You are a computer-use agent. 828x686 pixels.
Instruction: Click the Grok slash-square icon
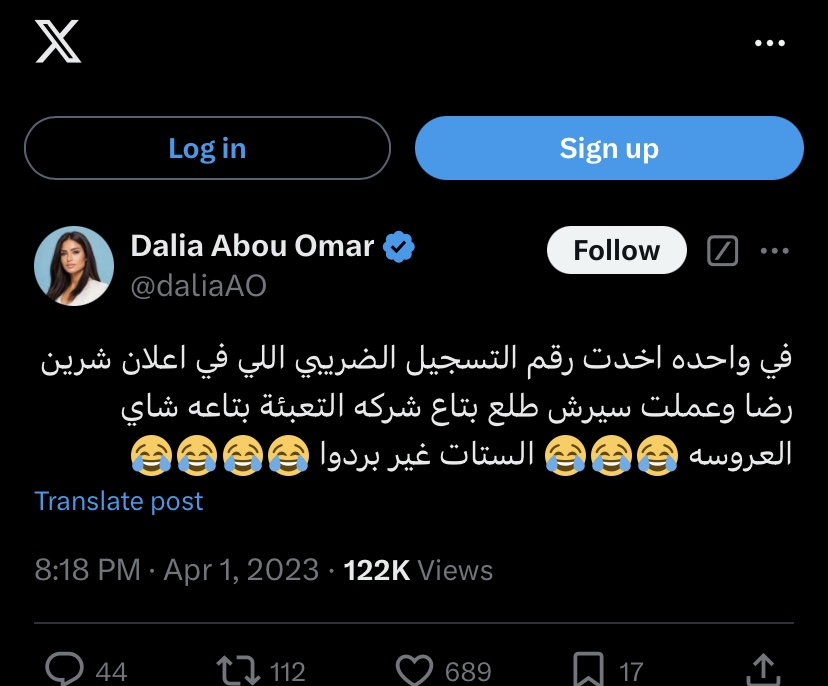point(722,251)
